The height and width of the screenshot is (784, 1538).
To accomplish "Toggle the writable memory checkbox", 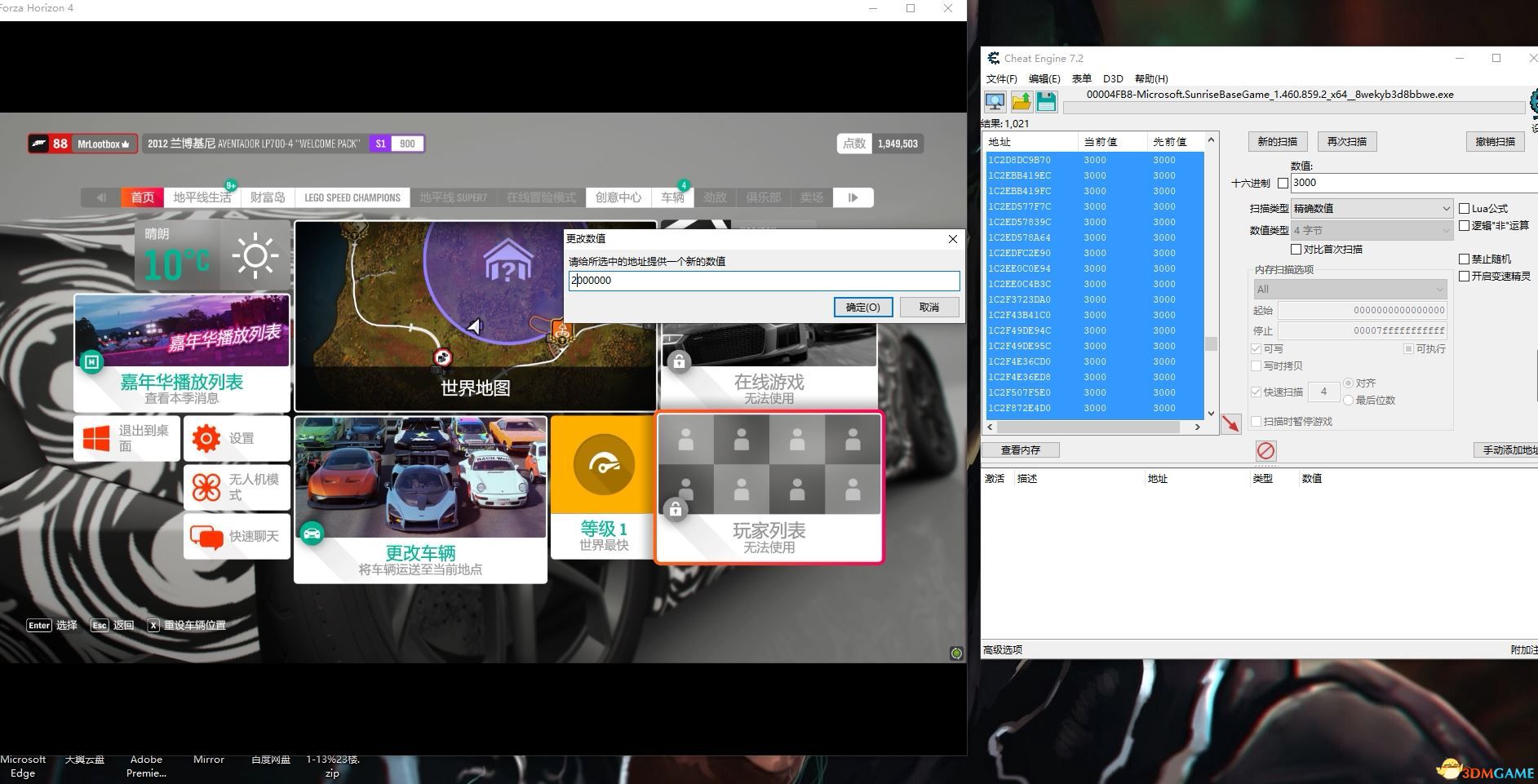I will (1256, 348).
